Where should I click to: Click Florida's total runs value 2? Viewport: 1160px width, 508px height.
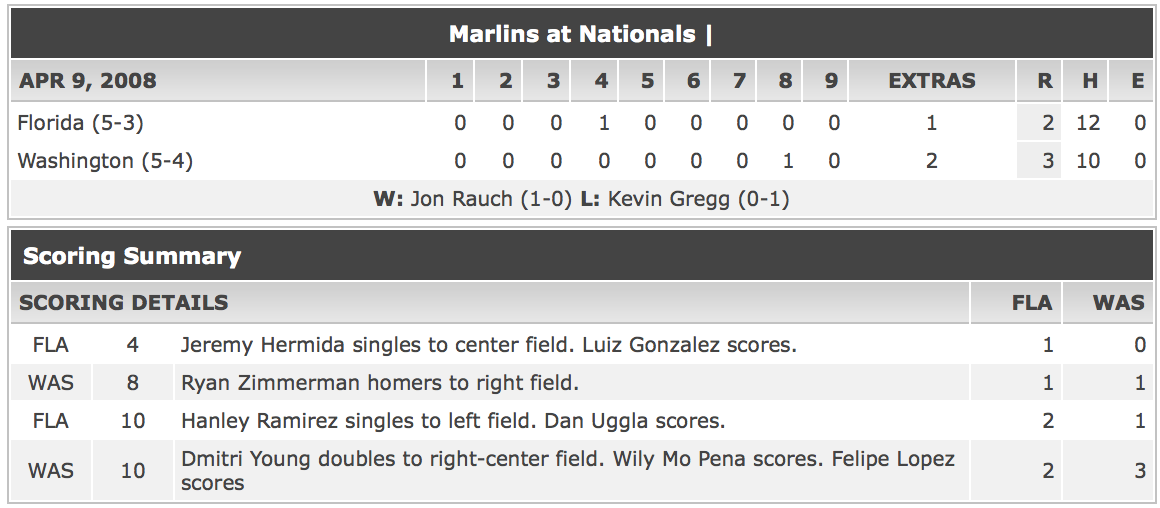pos(1047,122)
